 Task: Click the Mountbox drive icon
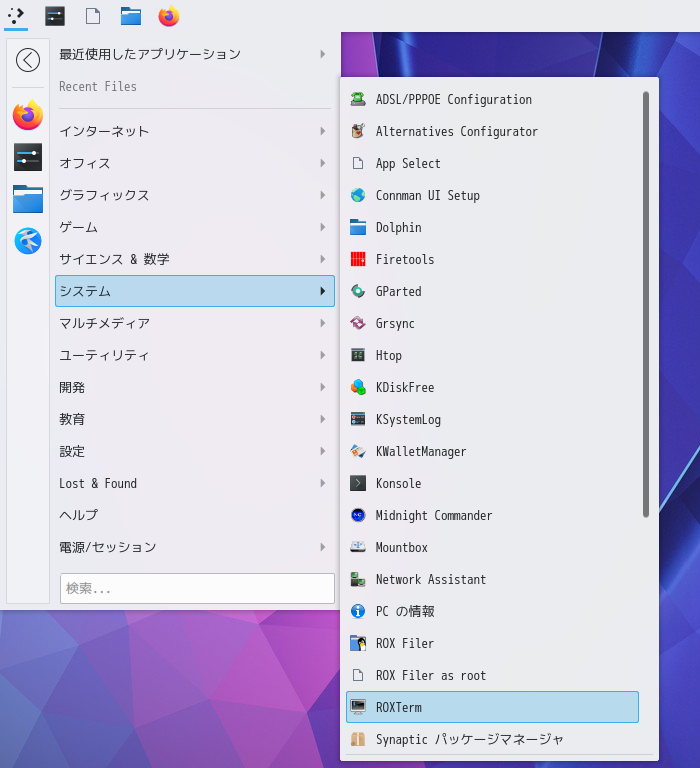point(358,547)
